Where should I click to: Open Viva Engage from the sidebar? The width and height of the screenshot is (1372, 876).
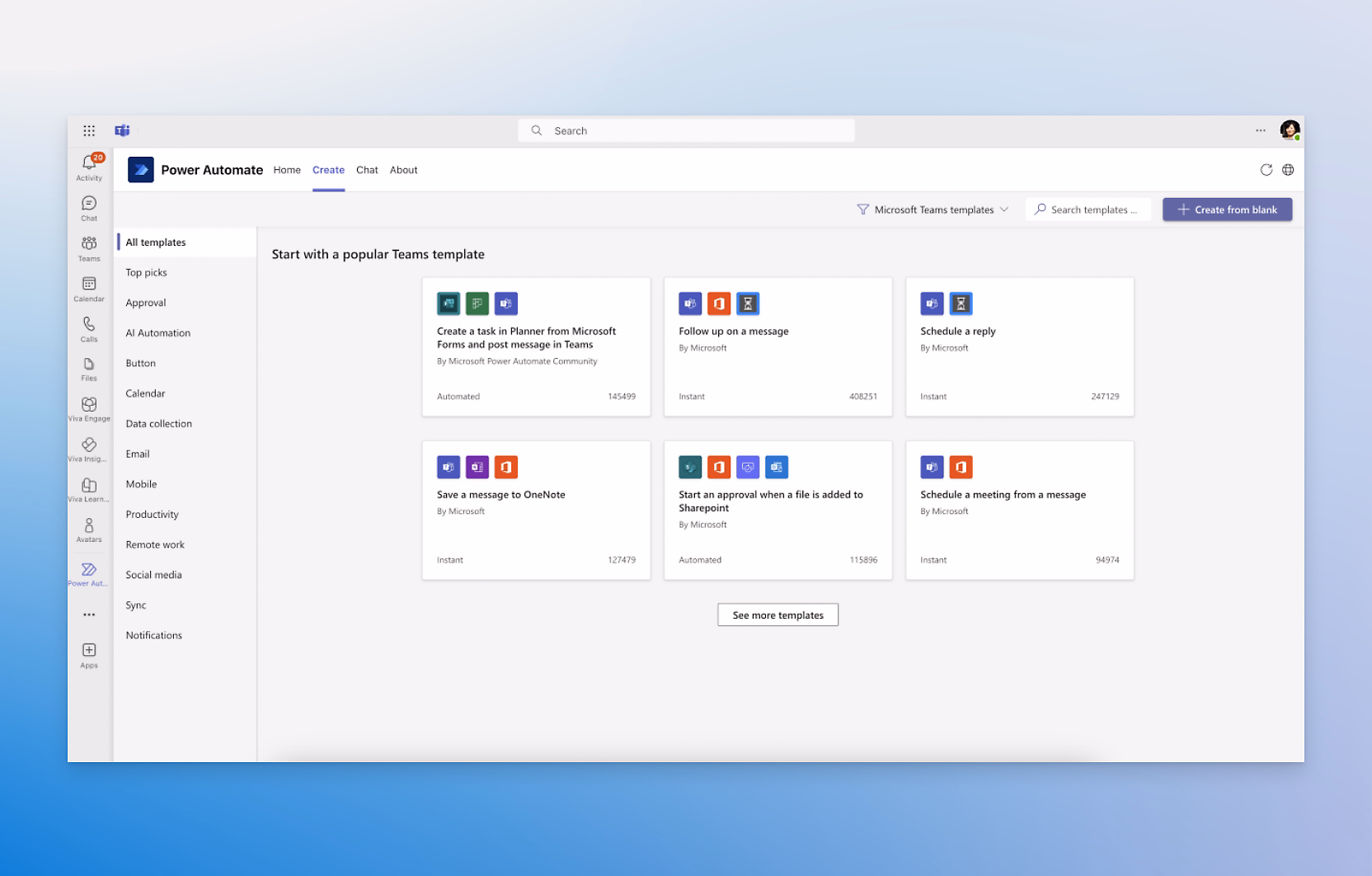point(89,407)
